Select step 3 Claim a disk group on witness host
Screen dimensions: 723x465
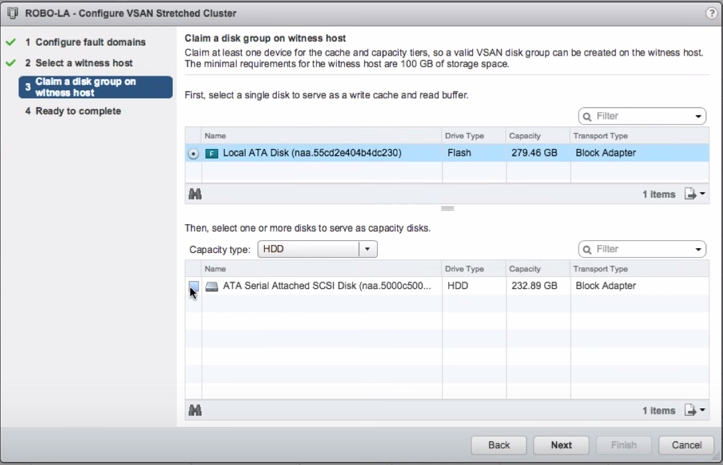click(95, 87)
